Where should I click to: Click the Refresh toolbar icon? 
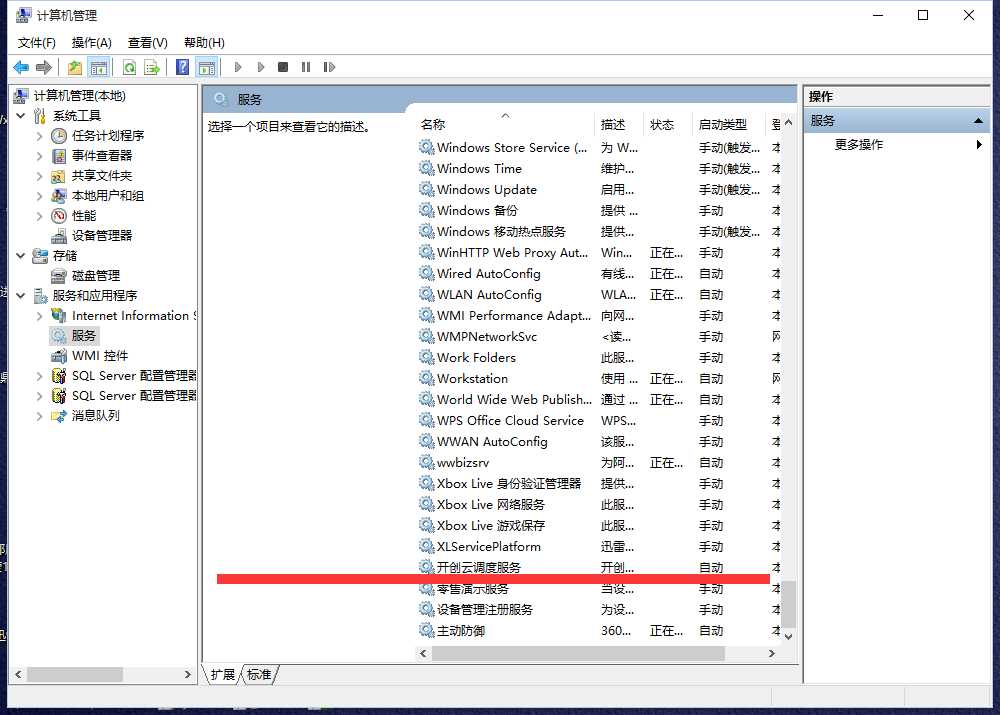[x=129, y=67]
